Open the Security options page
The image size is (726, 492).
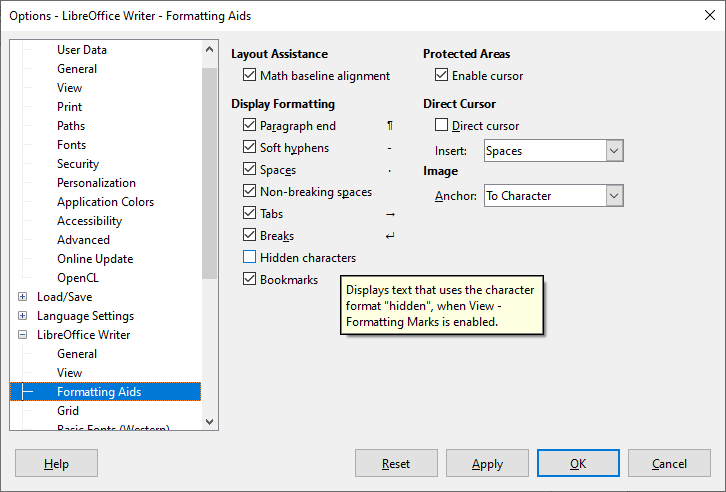78,164
